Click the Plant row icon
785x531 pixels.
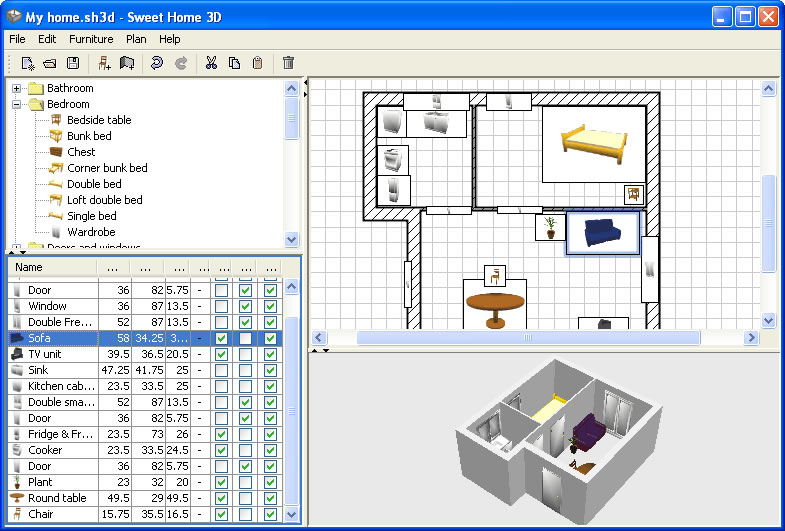[x=17, y=482]
